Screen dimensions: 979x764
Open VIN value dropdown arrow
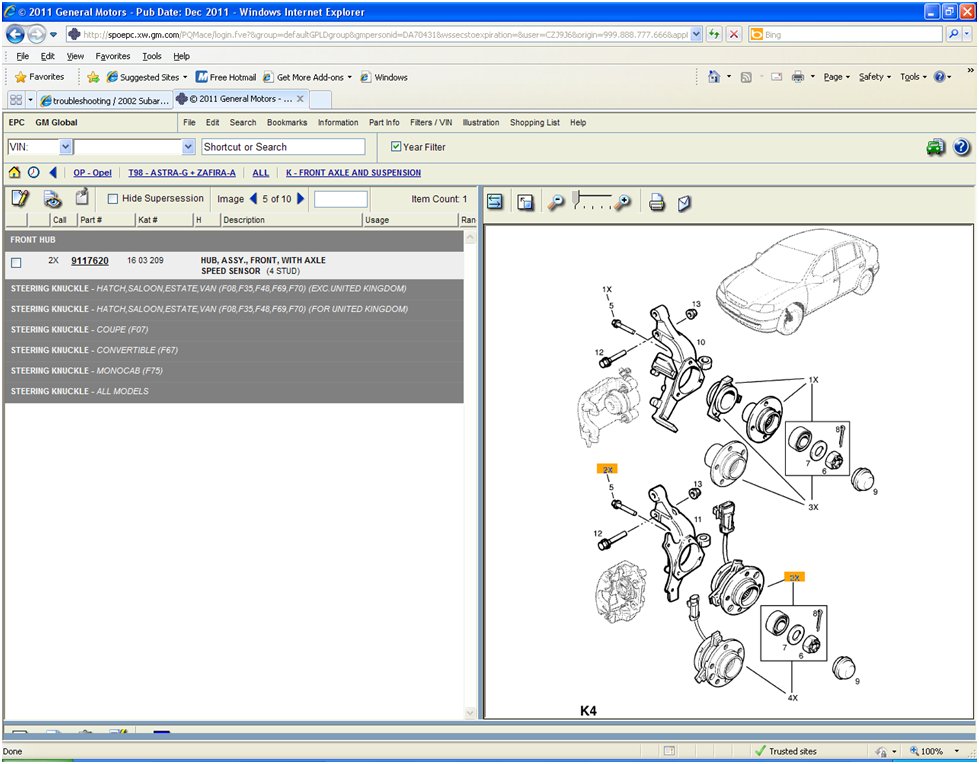click(189, 147)
